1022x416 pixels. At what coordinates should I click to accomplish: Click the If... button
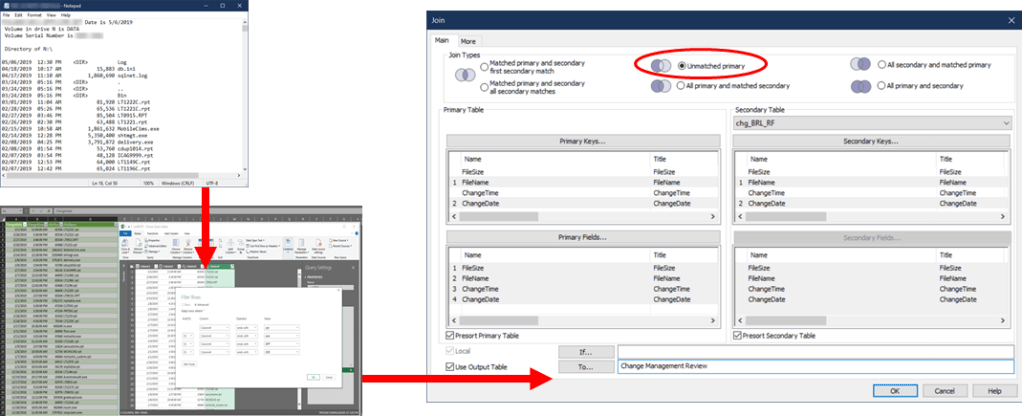coord(586,352)
